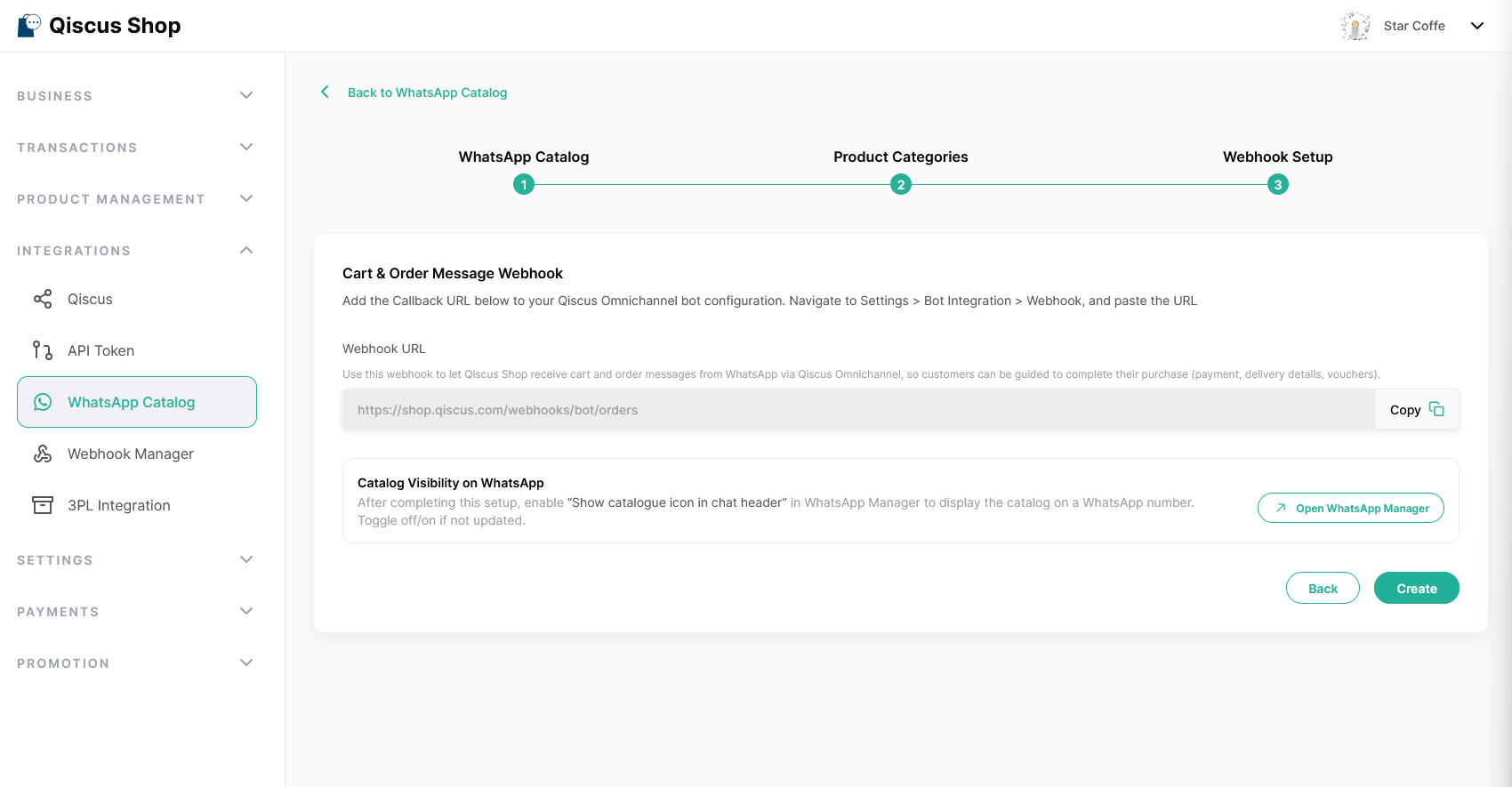This screenshot has width=1512, height=787.
Task: Expand the Settings sidebar section
Action: pos(135,559)
